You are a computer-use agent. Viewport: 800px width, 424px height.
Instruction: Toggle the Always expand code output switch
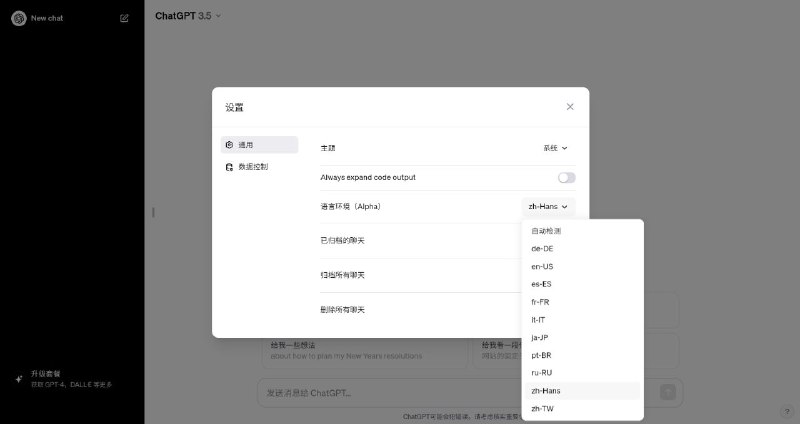coord(566,178)
